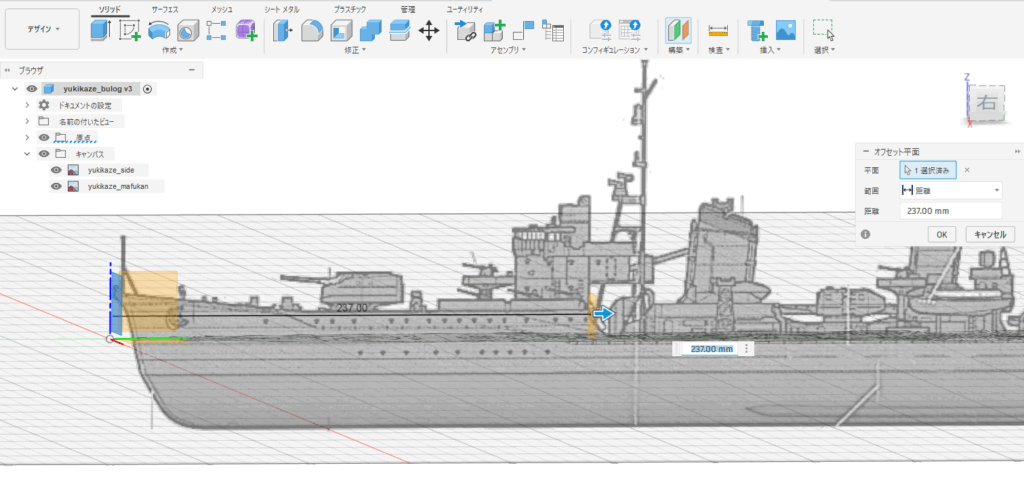Click the Create Sketch icon
The width and height of the screenshot is (1024, 499).
coord(130,30)
